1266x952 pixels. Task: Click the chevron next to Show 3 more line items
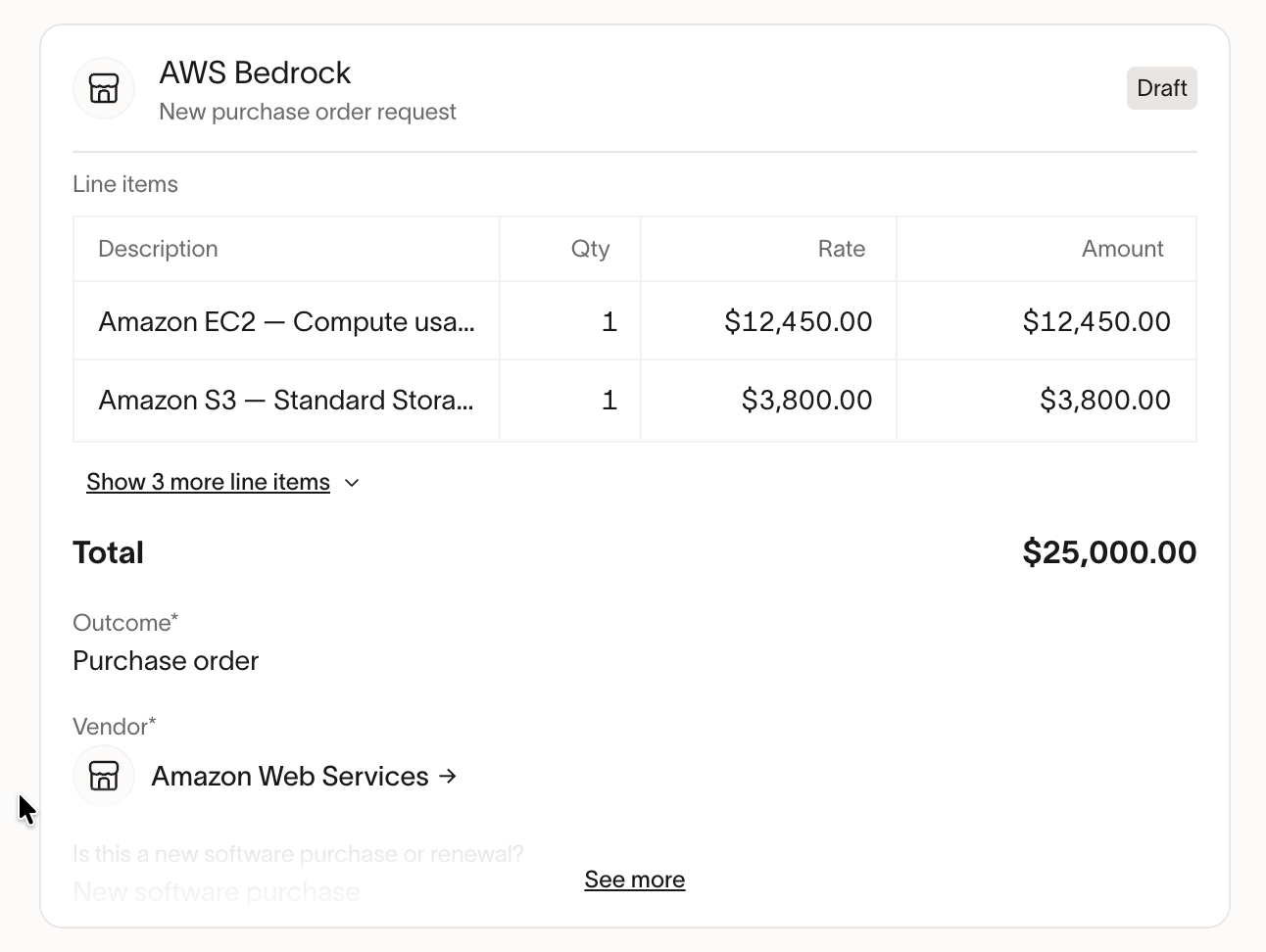pos(352,483)
